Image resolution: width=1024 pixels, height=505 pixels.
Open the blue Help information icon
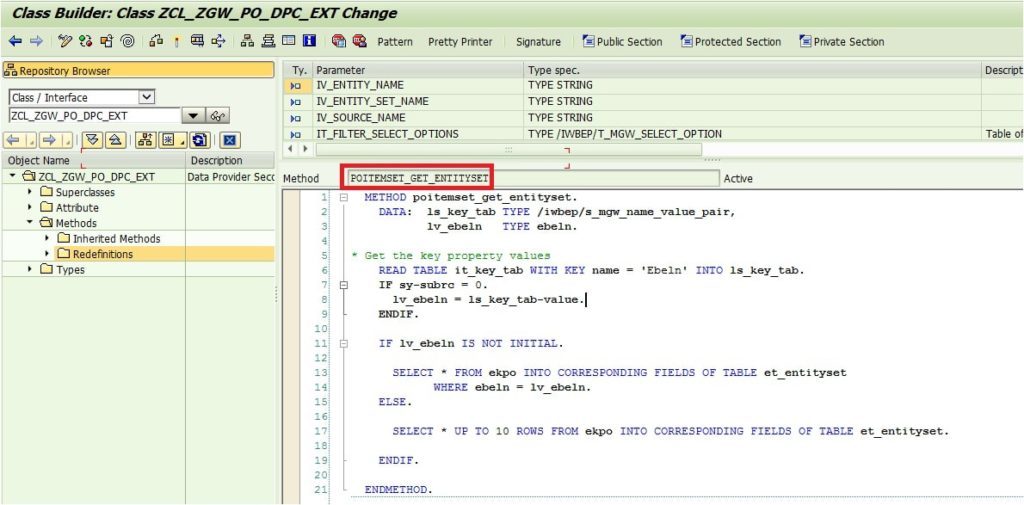click(310, 41)
